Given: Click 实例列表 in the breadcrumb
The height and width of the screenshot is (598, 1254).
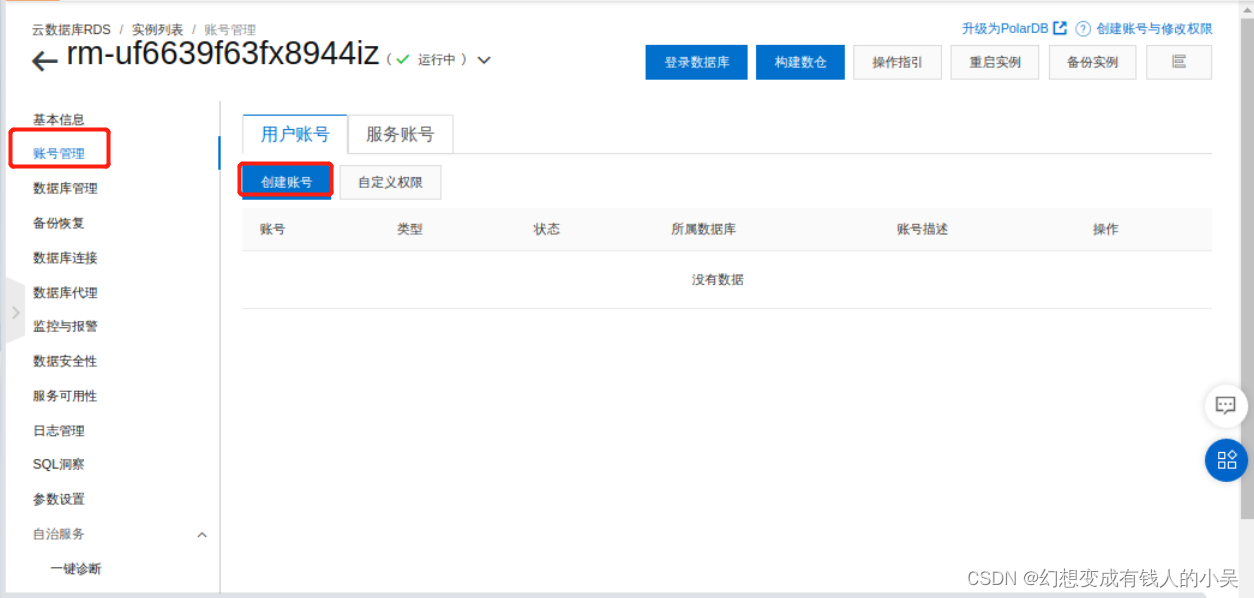Looking at the screenshot, I should click(x=158, y=30).
